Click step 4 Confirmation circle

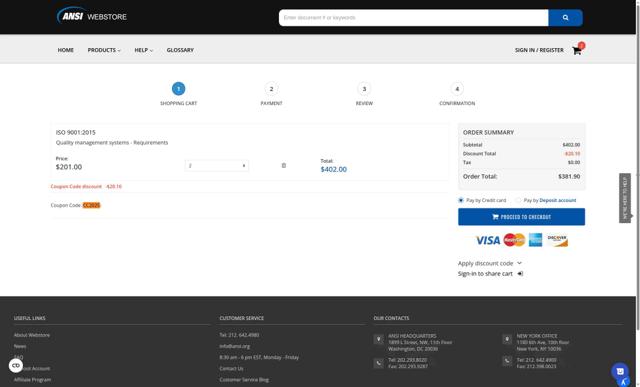coord(457,89)
